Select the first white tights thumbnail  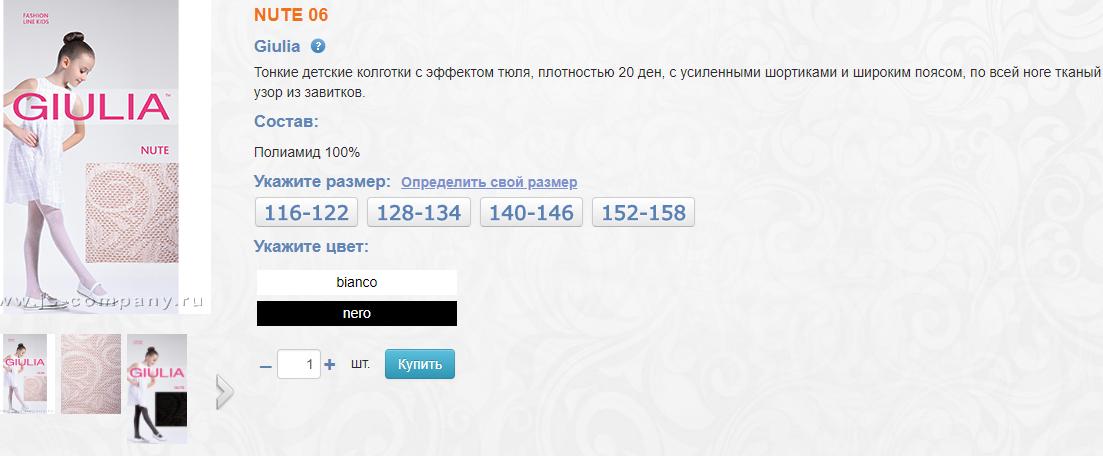pyautogui.click(x=25, y=374)
